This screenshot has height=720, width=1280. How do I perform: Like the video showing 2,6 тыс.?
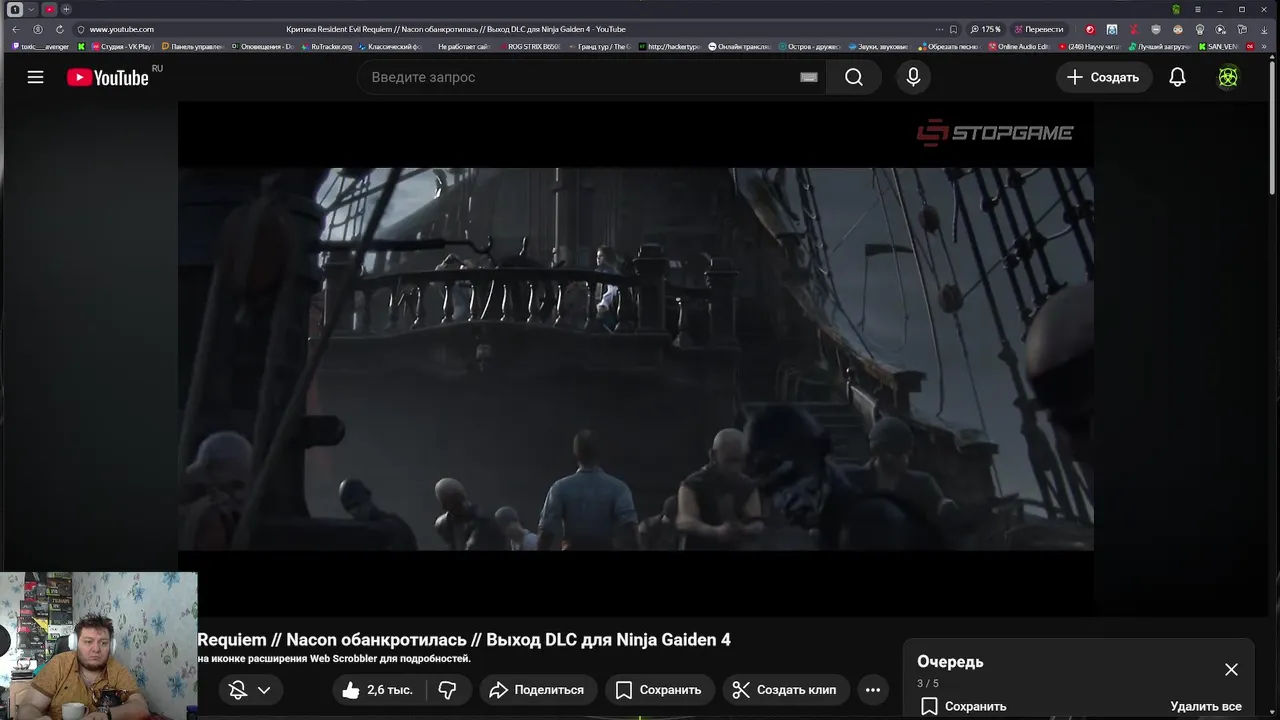[377, 690]
